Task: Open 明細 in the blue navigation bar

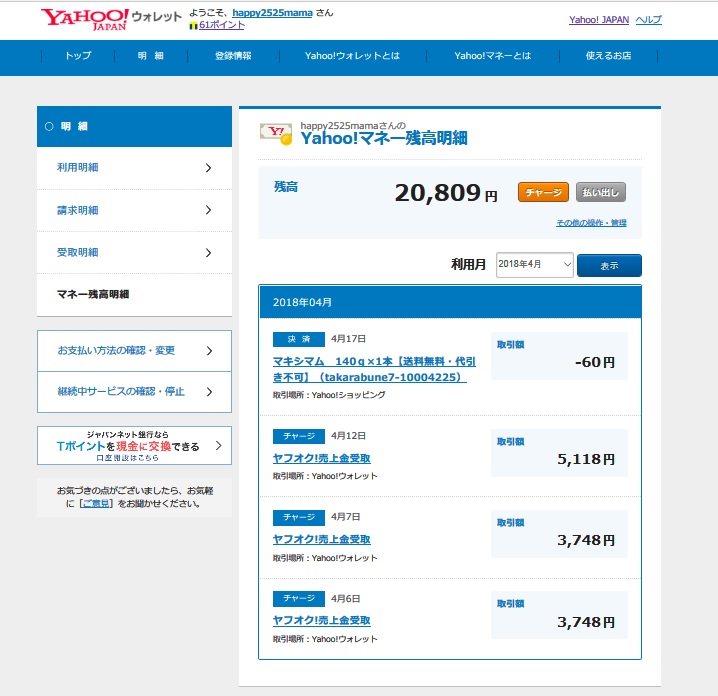Action: [x=151, y=56]
